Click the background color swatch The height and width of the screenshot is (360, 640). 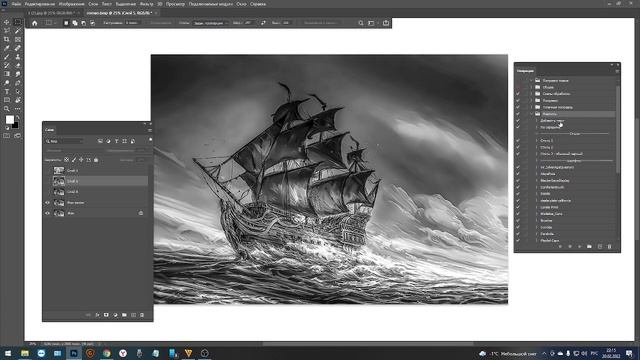point(15,125)
